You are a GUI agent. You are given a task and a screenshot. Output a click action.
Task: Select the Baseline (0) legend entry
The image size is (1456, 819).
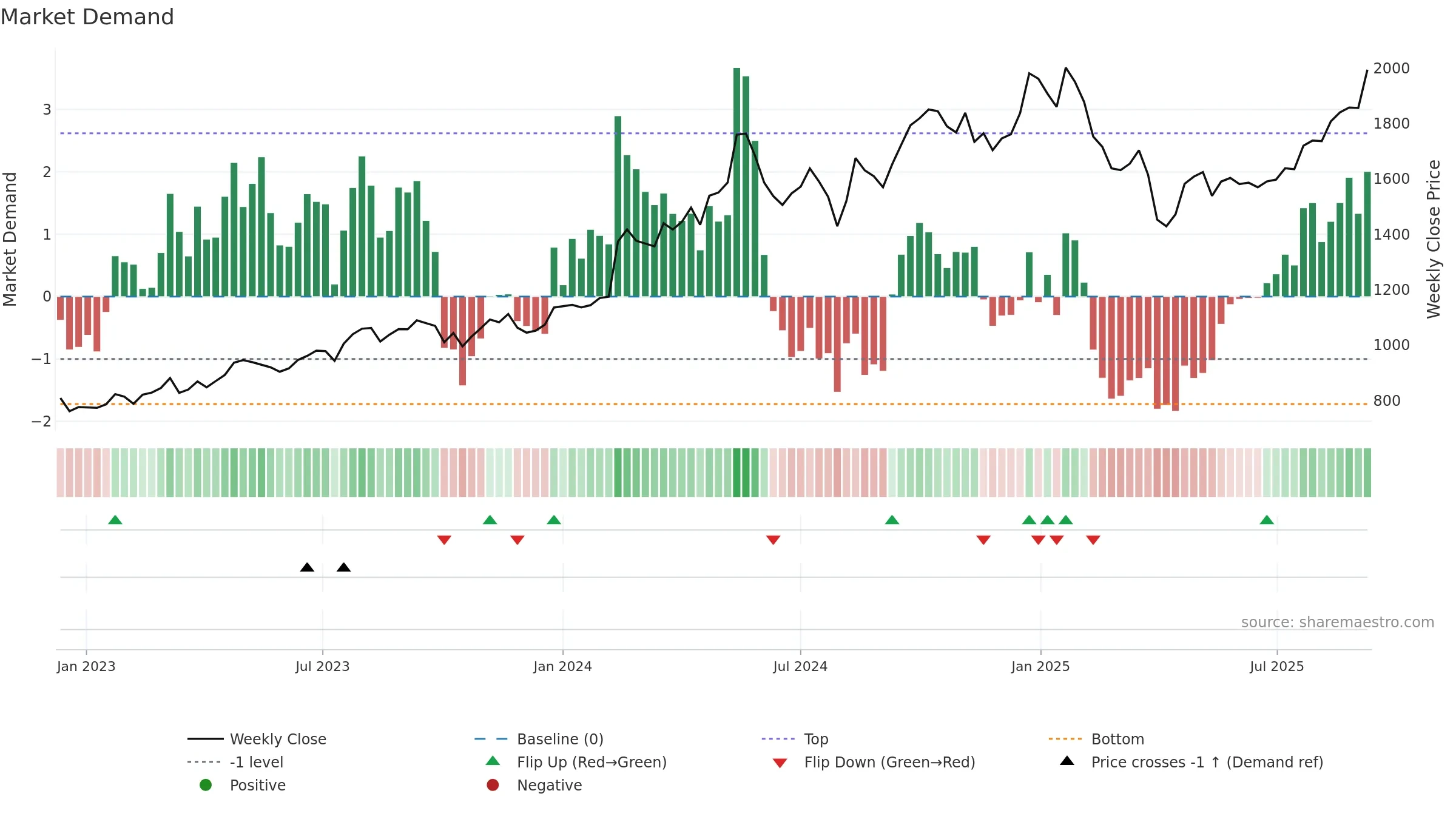(x=539, y=739)
